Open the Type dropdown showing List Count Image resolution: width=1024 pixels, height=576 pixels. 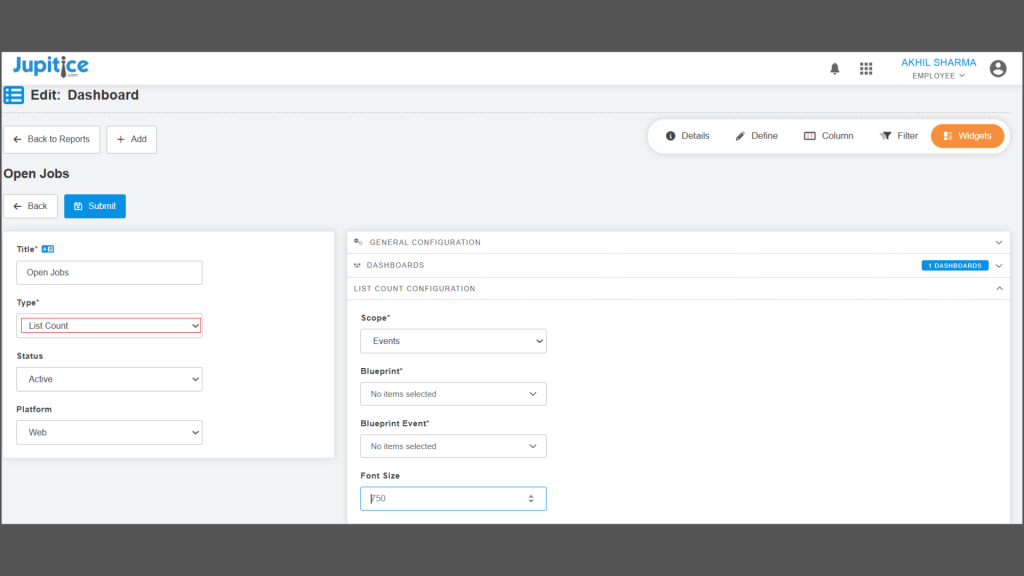click(x=110, y=326)
